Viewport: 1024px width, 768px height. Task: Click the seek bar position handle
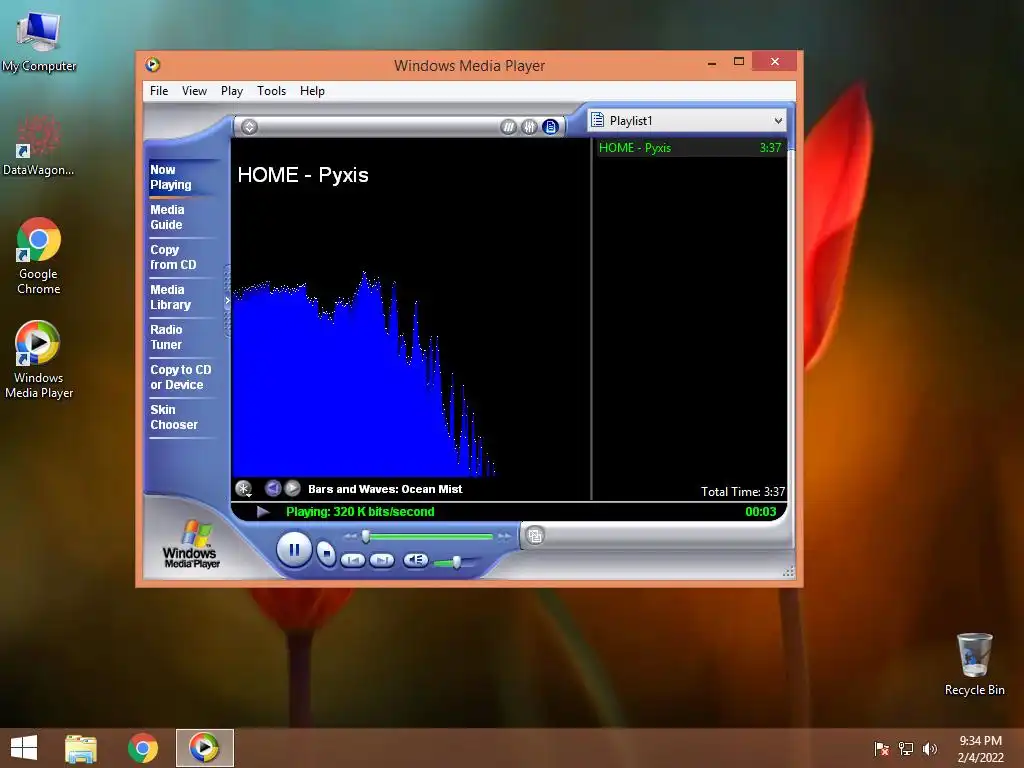[x=366, y=536]
